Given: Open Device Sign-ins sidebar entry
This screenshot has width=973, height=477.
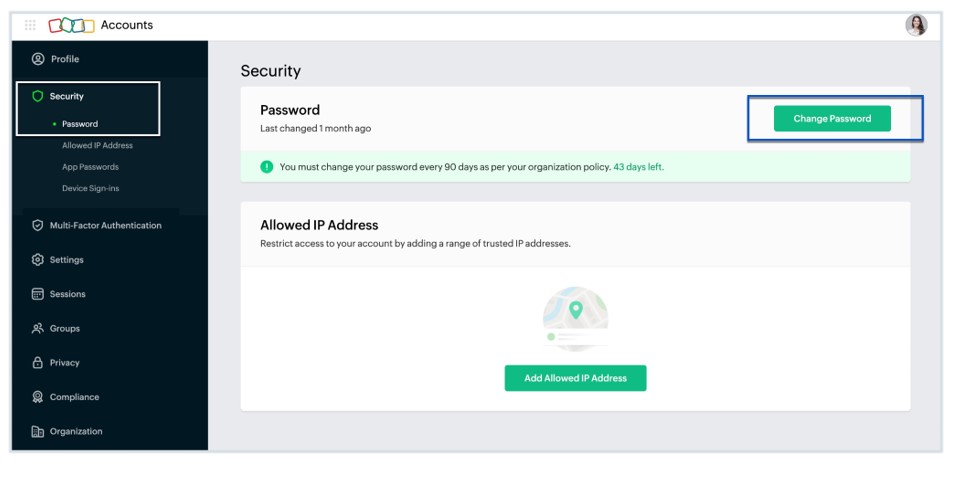Looking at the screenshot, I should click(91, 188).
